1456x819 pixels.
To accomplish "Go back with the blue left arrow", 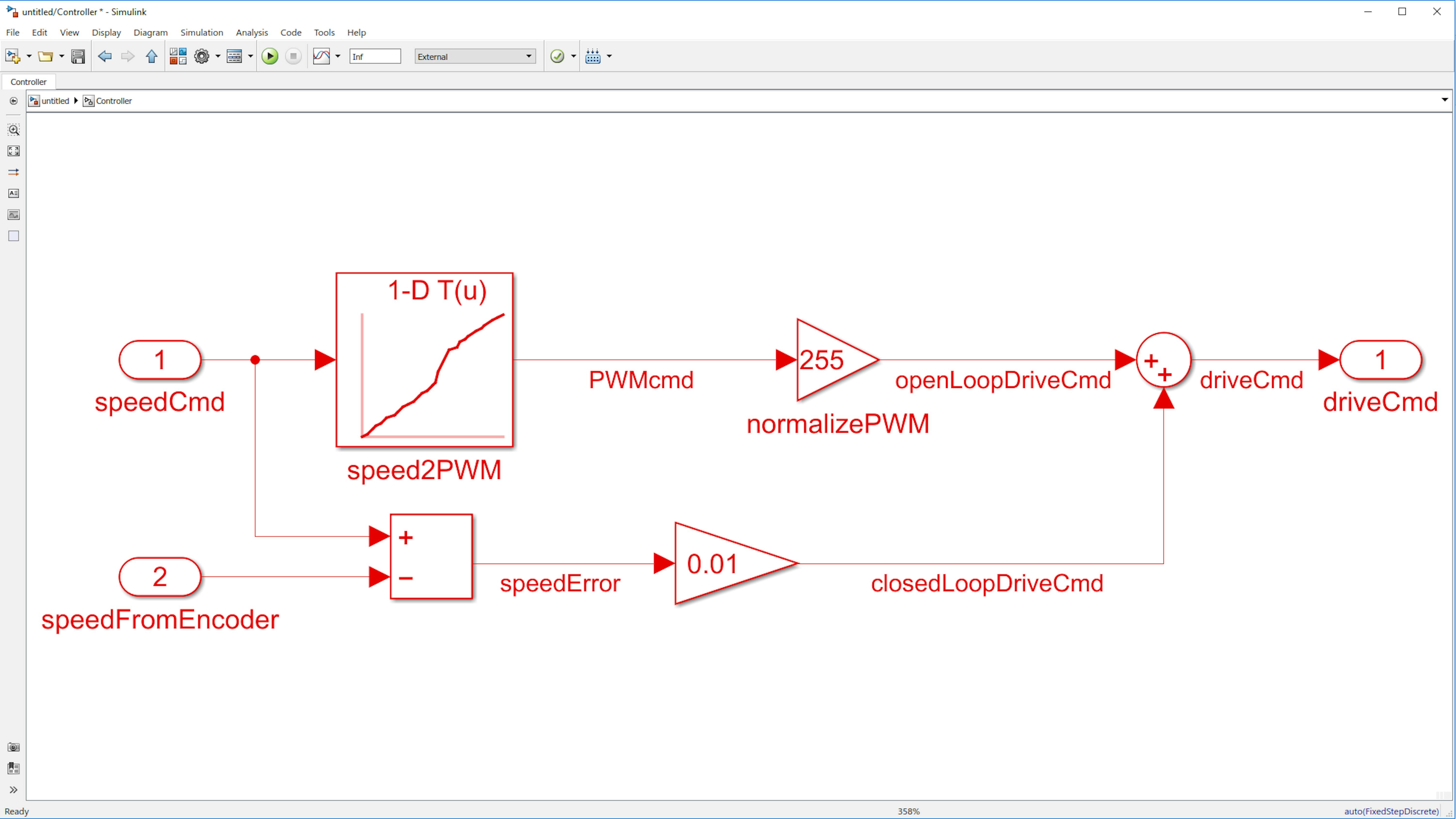I will click(105, 56).
